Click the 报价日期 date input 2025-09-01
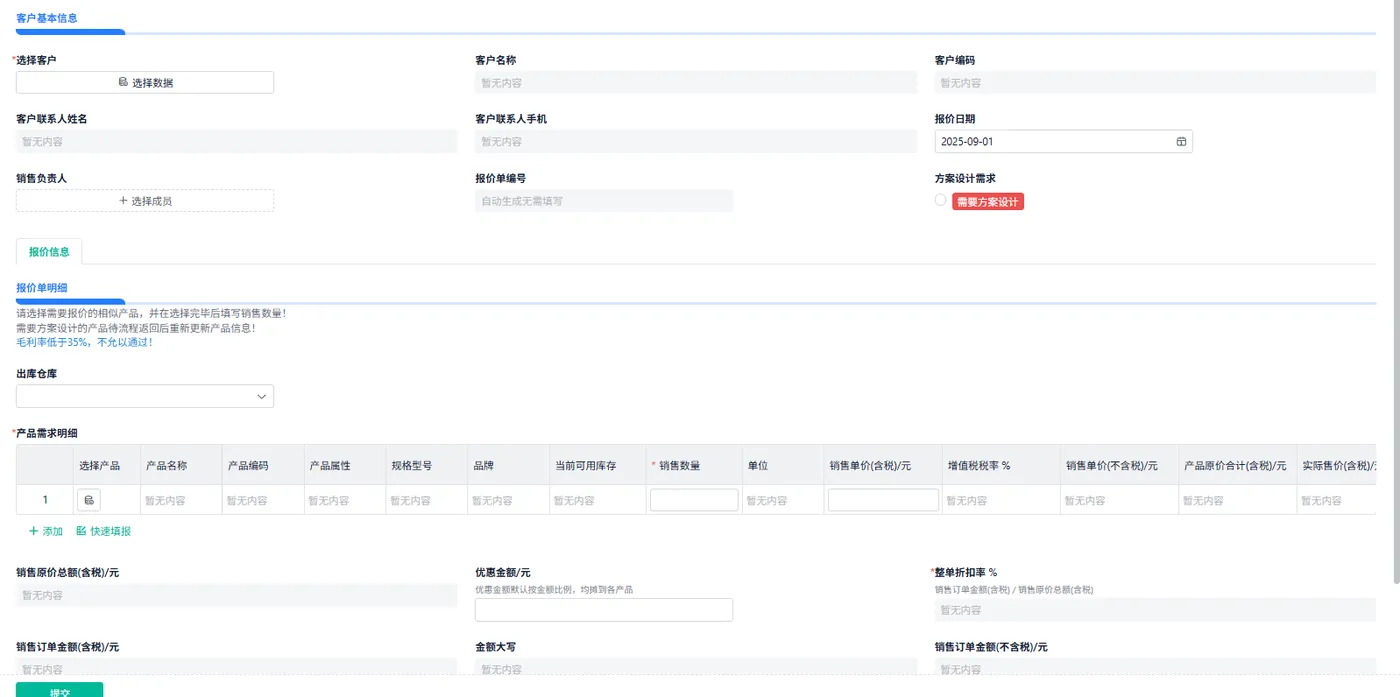1400x697 pixels. pyautogui.click(x=1063, y=142)
